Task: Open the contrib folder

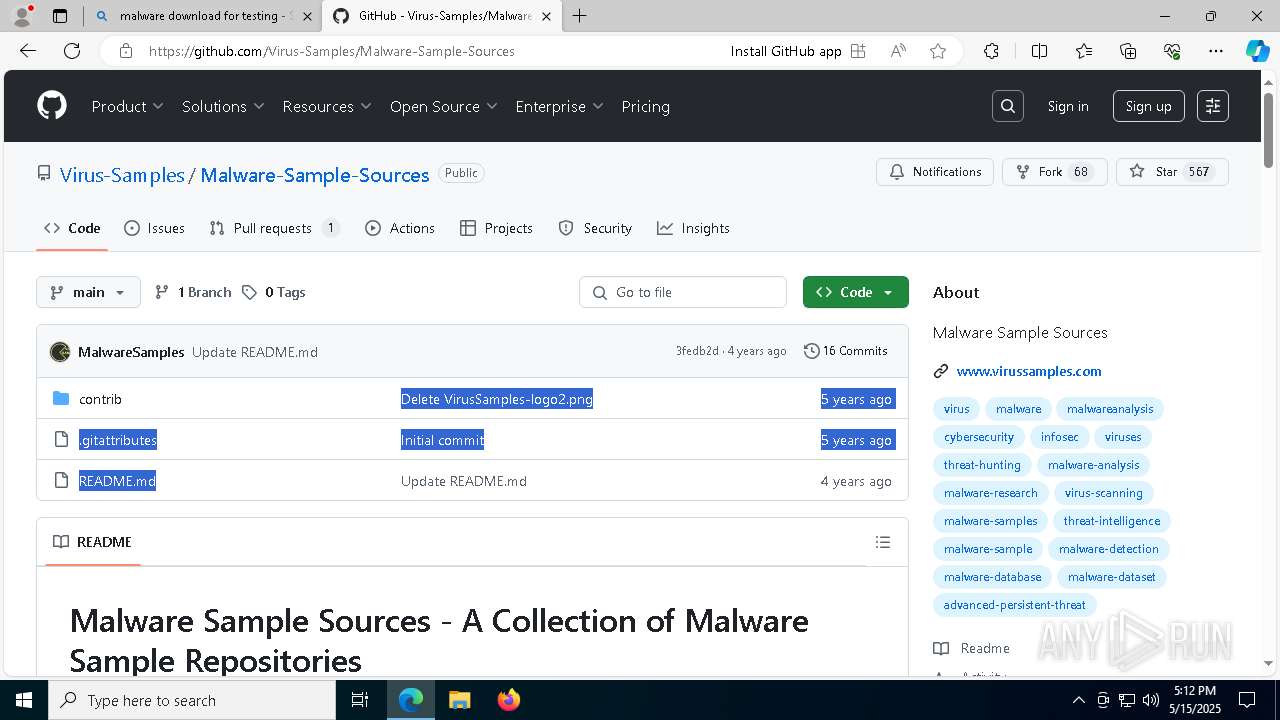Action: point(100,399)
